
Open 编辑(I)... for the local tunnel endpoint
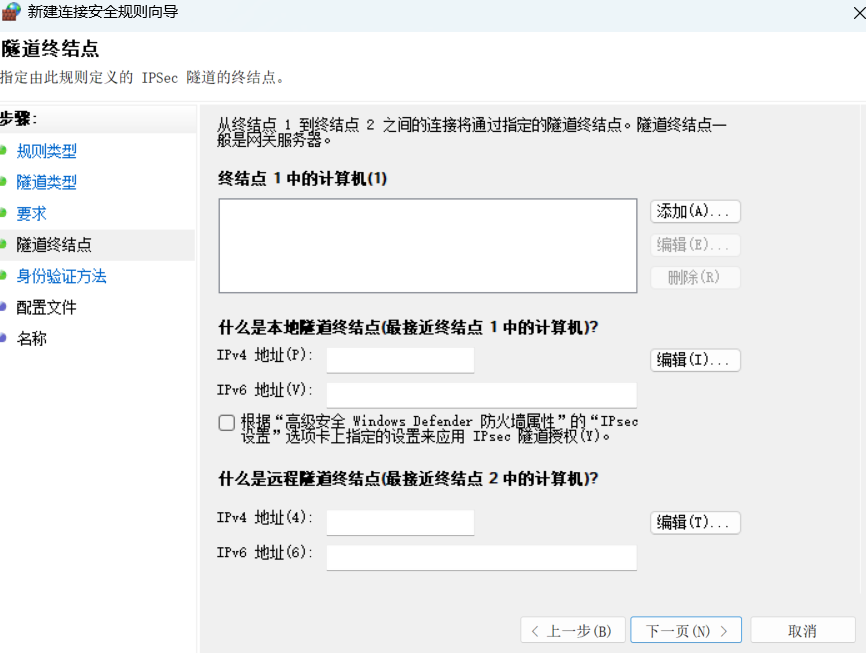[695, 360]
